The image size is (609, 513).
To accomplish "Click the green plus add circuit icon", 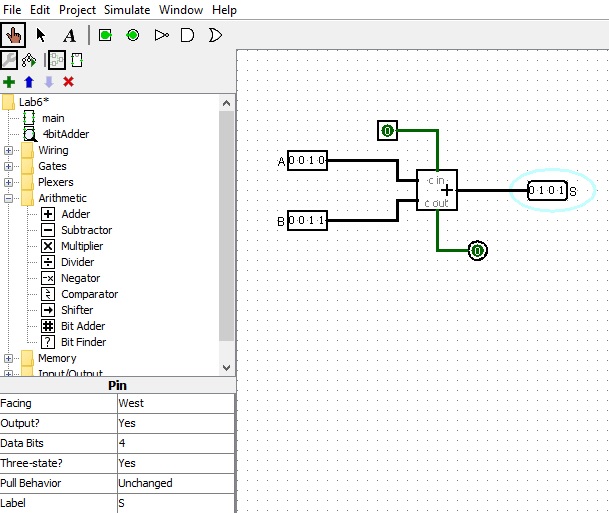I will 9,82.
